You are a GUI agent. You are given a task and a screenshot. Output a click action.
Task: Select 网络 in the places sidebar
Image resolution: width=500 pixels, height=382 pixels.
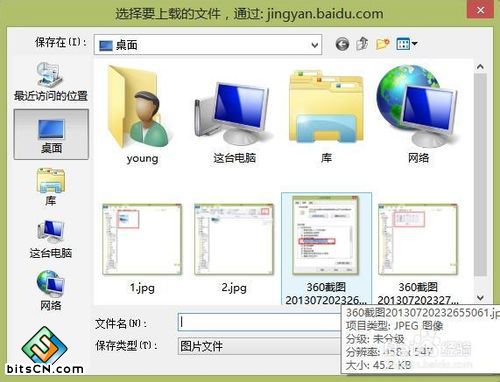point(51,291)
